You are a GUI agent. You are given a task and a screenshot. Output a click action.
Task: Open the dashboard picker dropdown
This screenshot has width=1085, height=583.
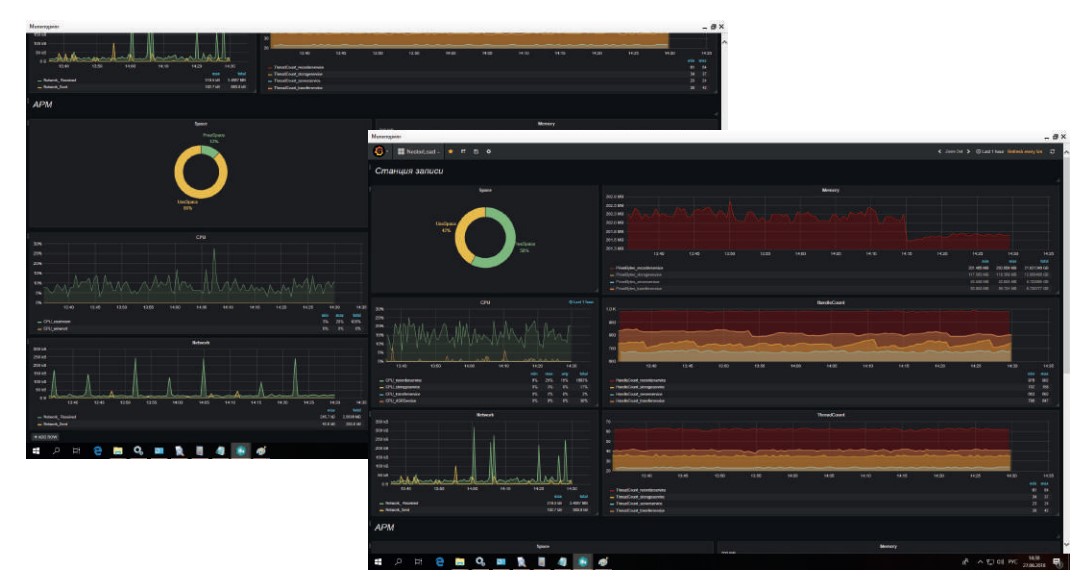coord(419,151)
